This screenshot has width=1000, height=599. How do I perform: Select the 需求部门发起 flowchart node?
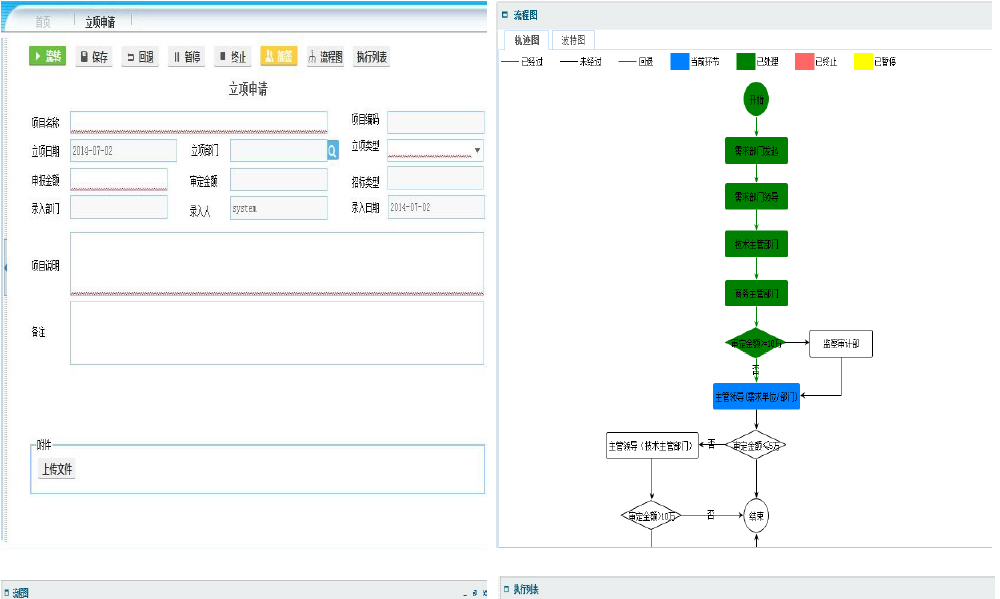[x=756, y=151]
